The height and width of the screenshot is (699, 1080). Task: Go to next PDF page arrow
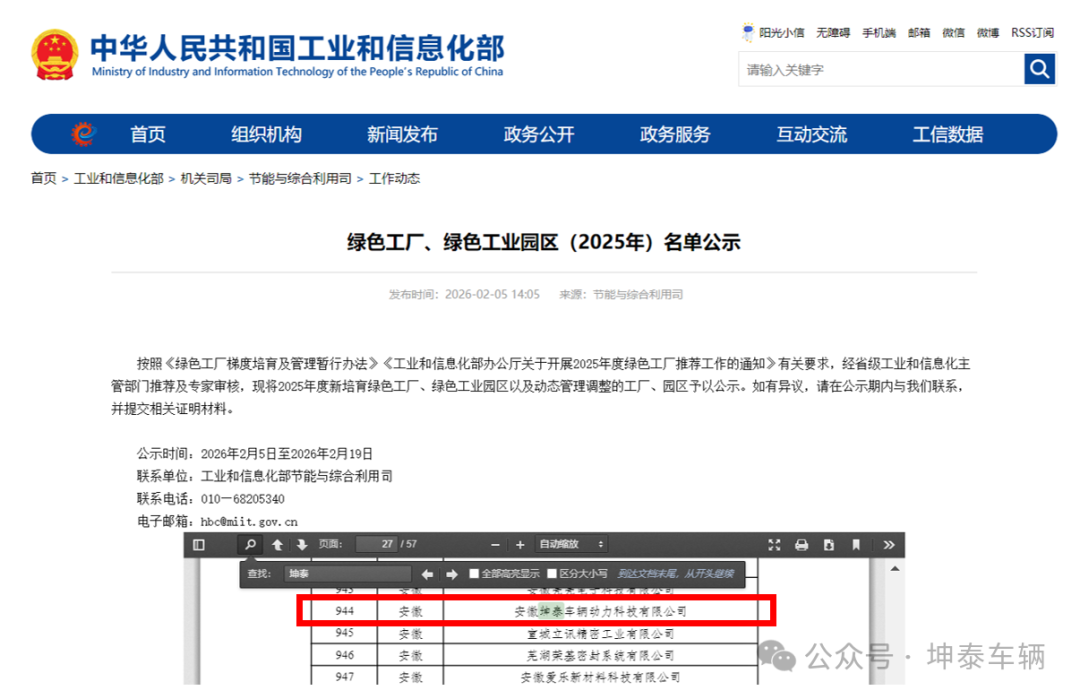301,544
